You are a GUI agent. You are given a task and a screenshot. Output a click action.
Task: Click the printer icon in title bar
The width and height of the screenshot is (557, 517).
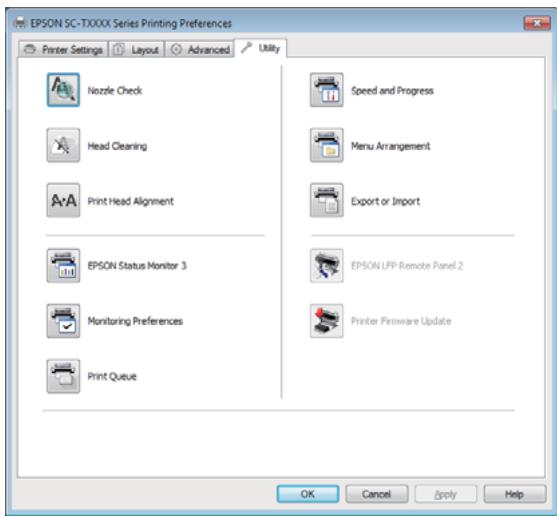[x=20, y=23]
